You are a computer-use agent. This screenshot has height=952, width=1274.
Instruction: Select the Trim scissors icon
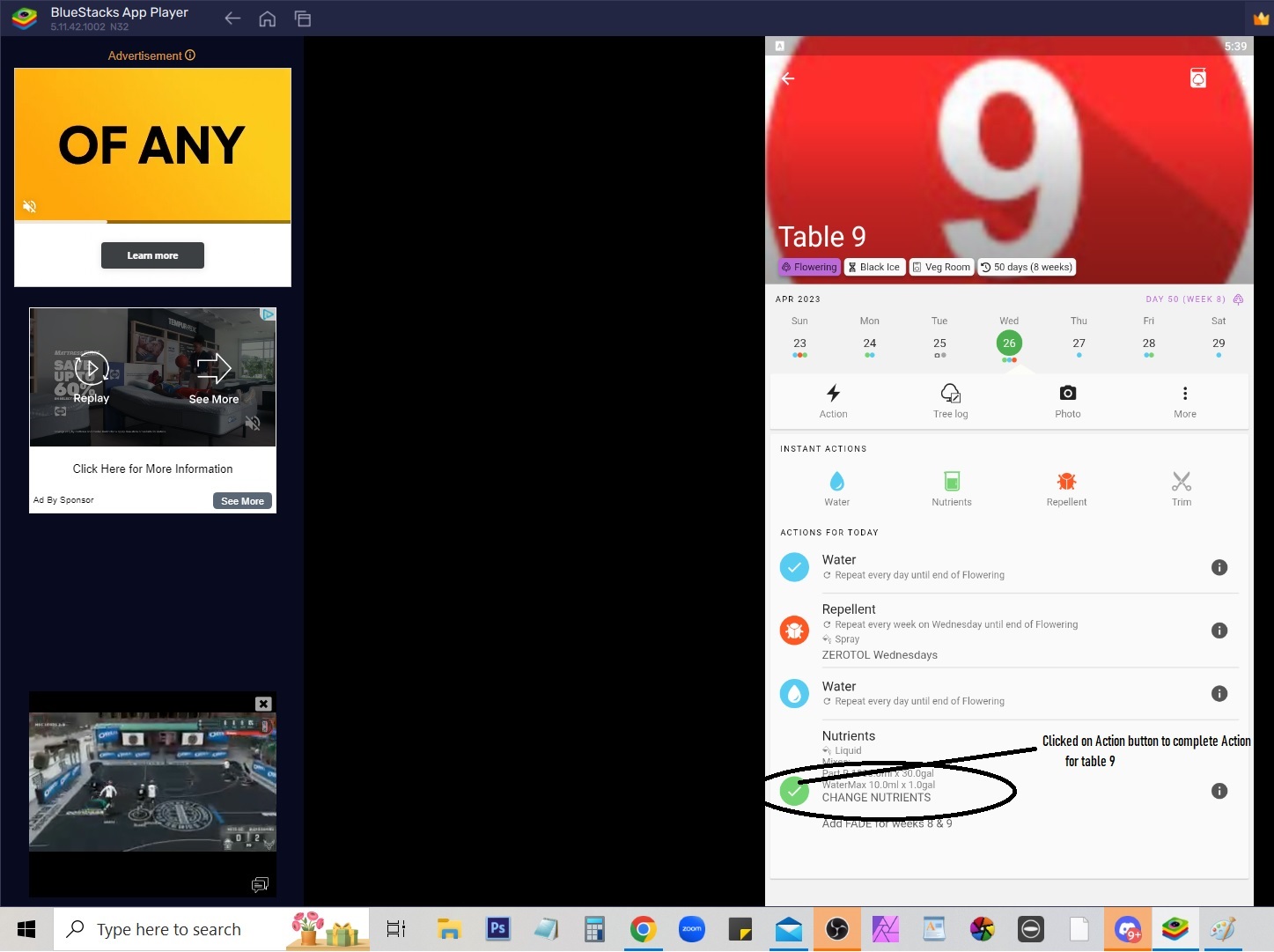1181,482
